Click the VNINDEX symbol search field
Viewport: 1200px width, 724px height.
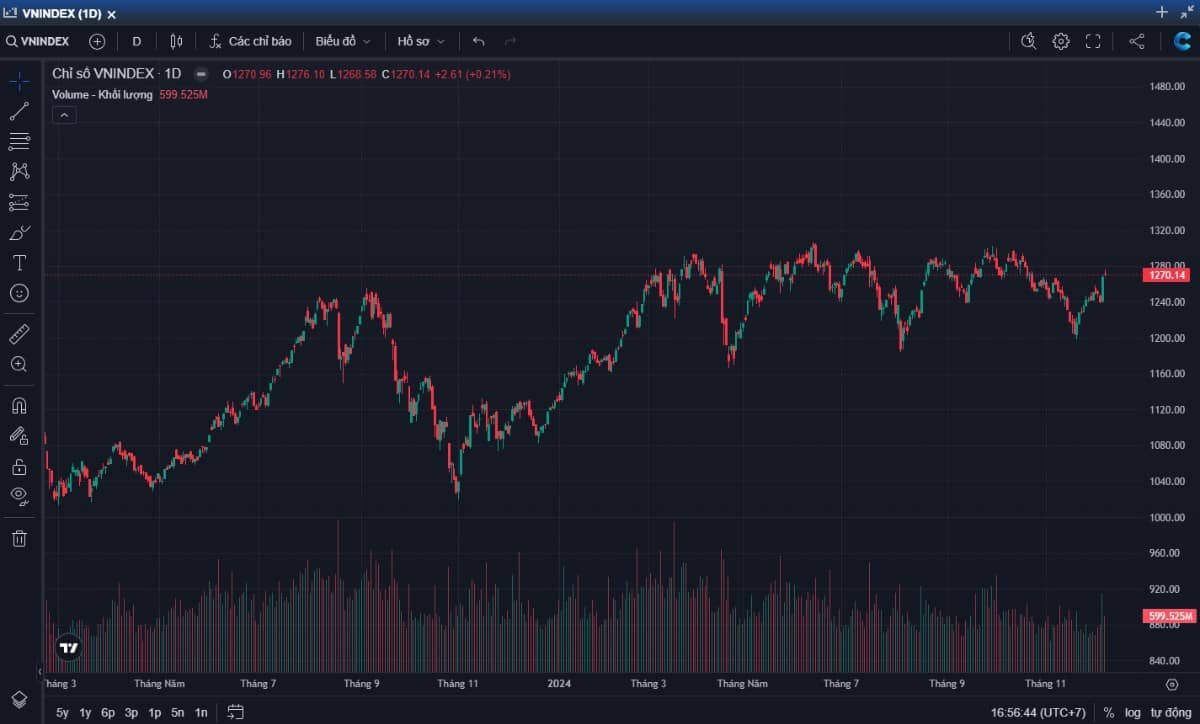tap(38, 41)
